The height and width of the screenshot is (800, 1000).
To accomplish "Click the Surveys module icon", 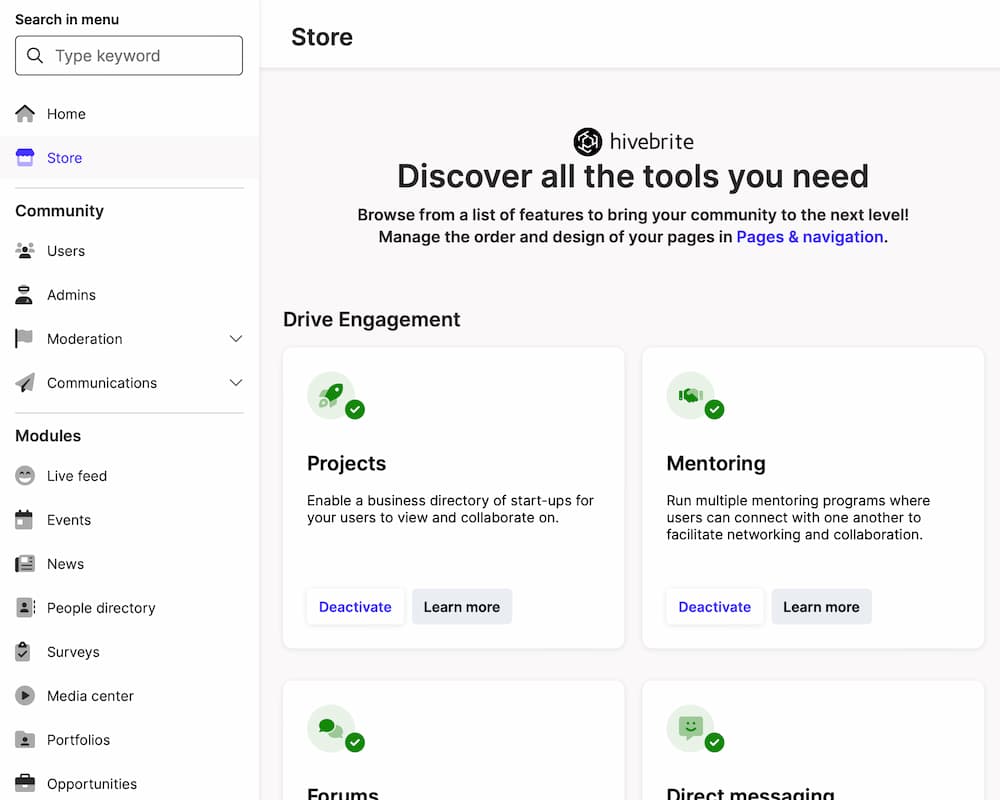I will point(24,651).
